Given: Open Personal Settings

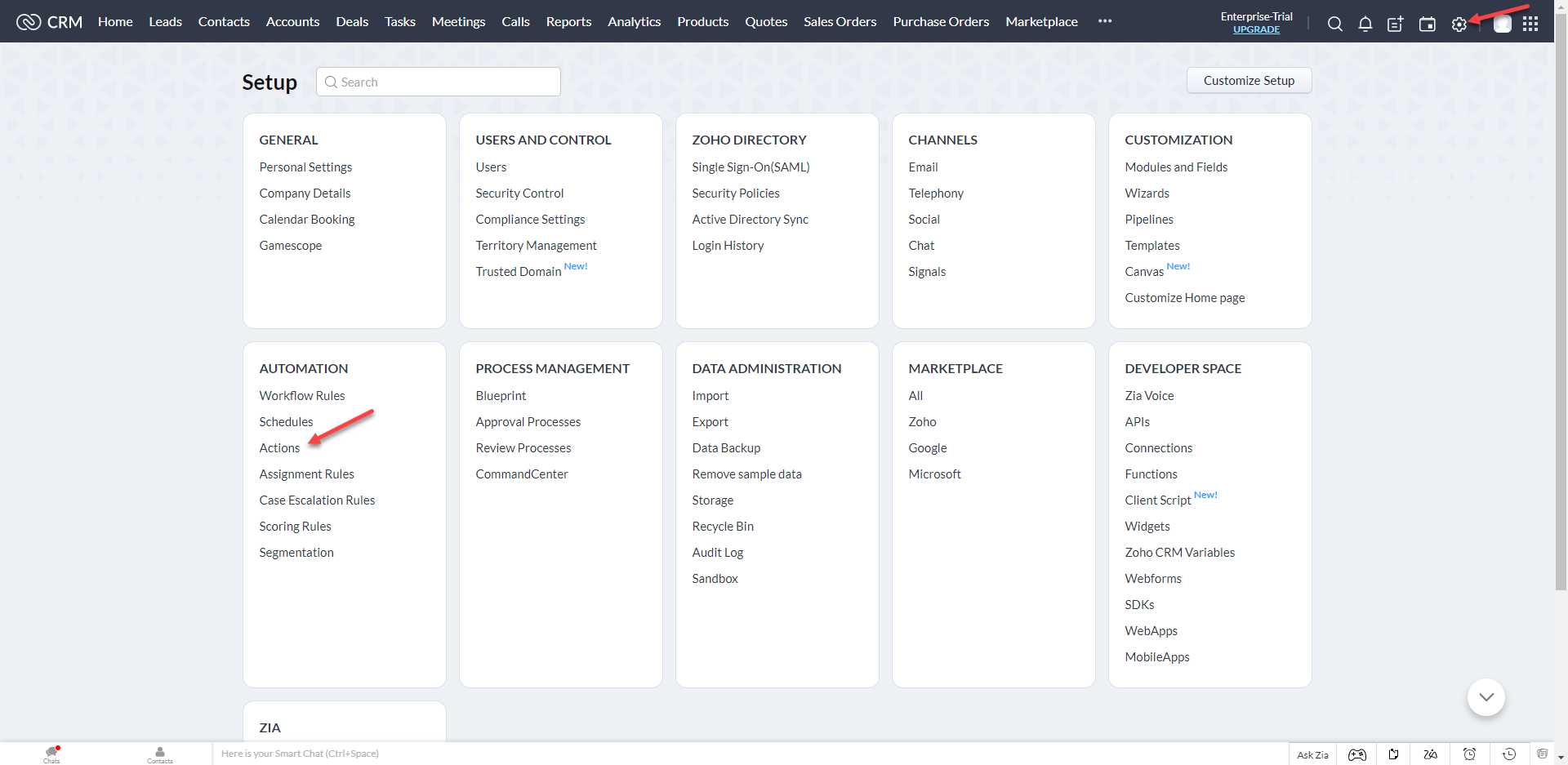Looking at the screenshot, I should click(x=305, y=167).
